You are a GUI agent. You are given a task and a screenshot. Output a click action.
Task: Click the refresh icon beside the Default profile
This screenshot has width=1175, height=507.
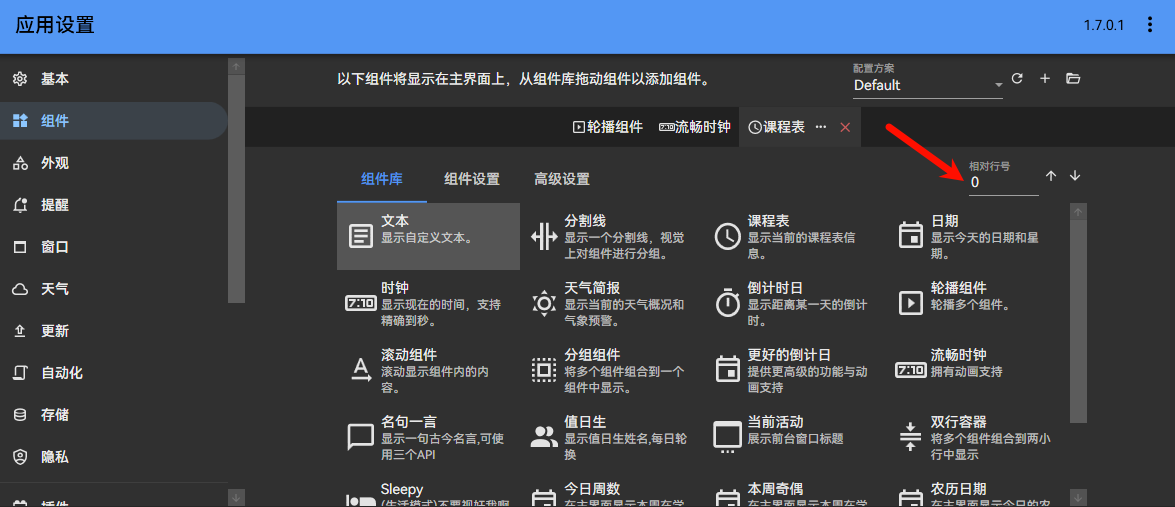[1017, 79]
